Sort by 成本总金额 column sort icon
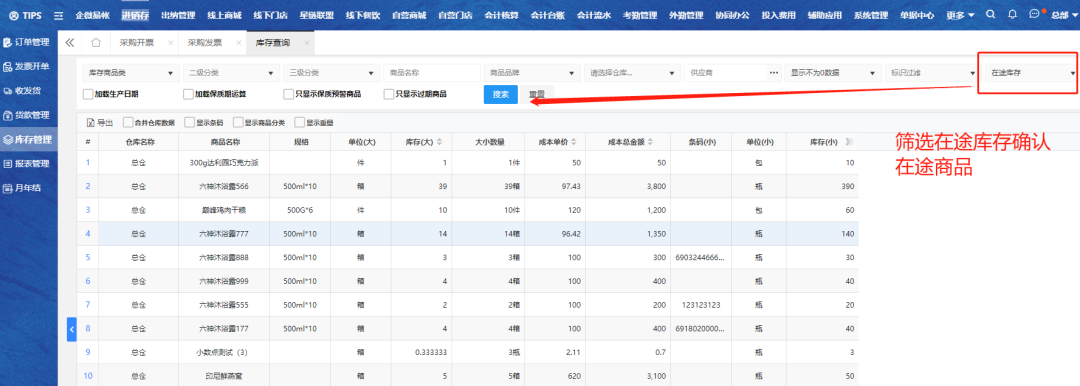This screenshot has height=386, width=1080. click(650, 142)
